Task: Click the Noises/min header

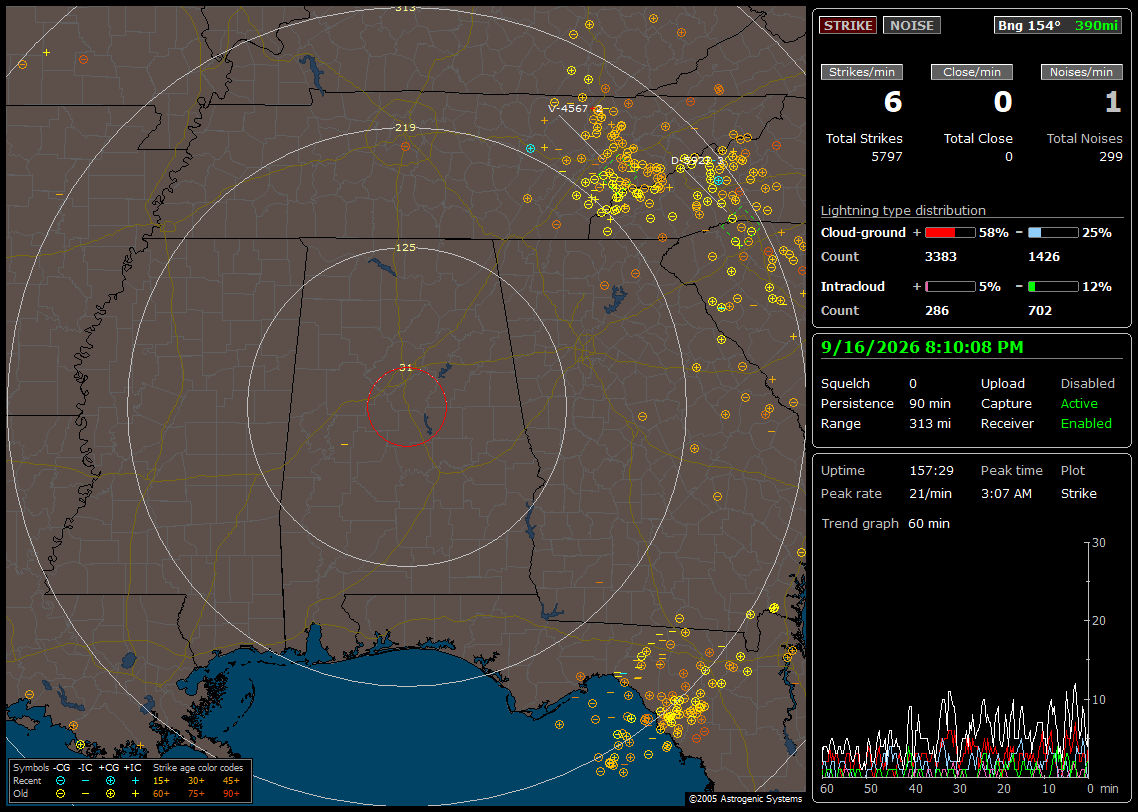Action: (1081, 72)
